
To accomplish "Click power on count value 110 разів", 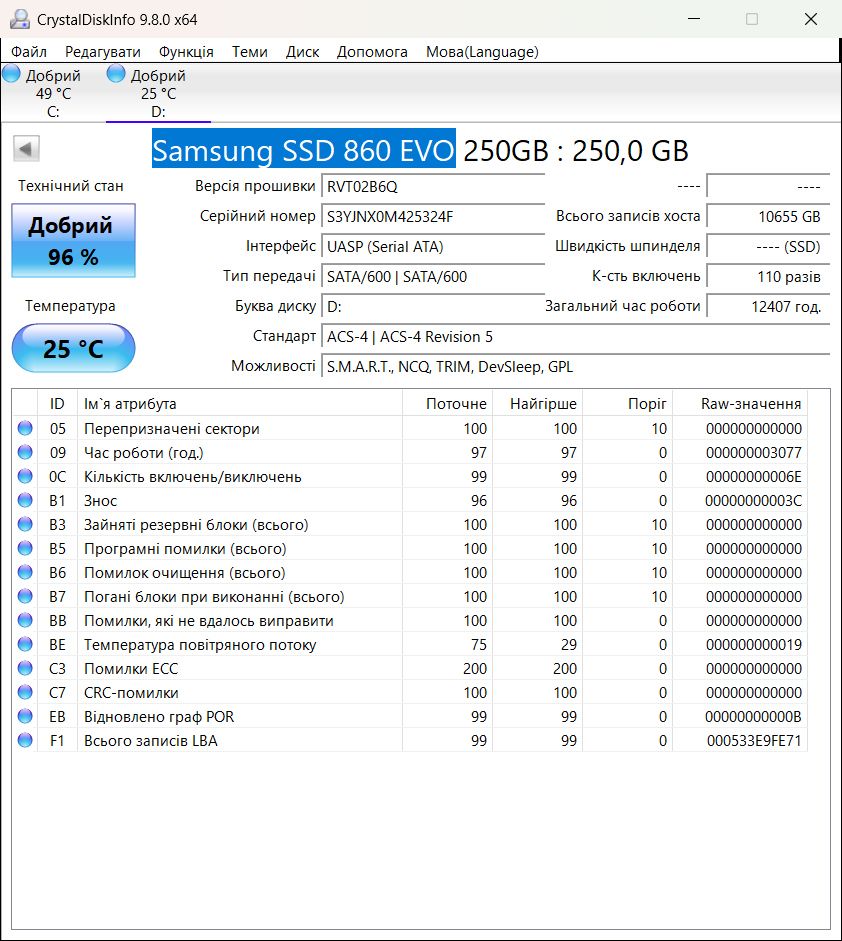I will coord(768,276).
